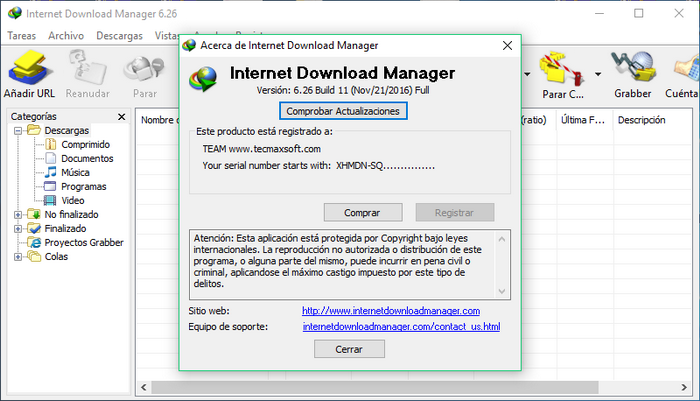Select the Proyectos Grabber icon
This screenshot has width=700, height=401.
point(34,242)
